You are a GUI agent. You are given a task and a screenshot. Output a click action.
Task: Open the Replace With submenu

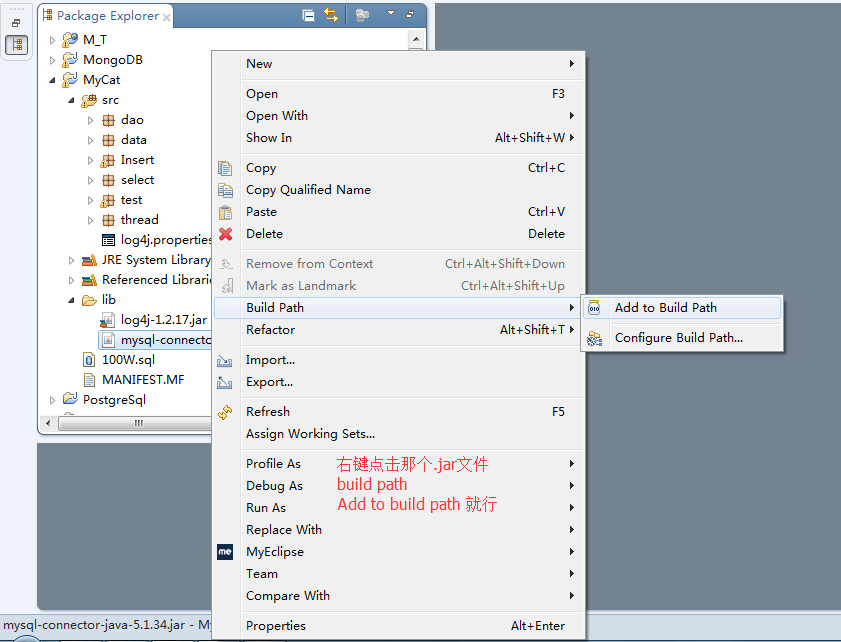coord(399,530)
